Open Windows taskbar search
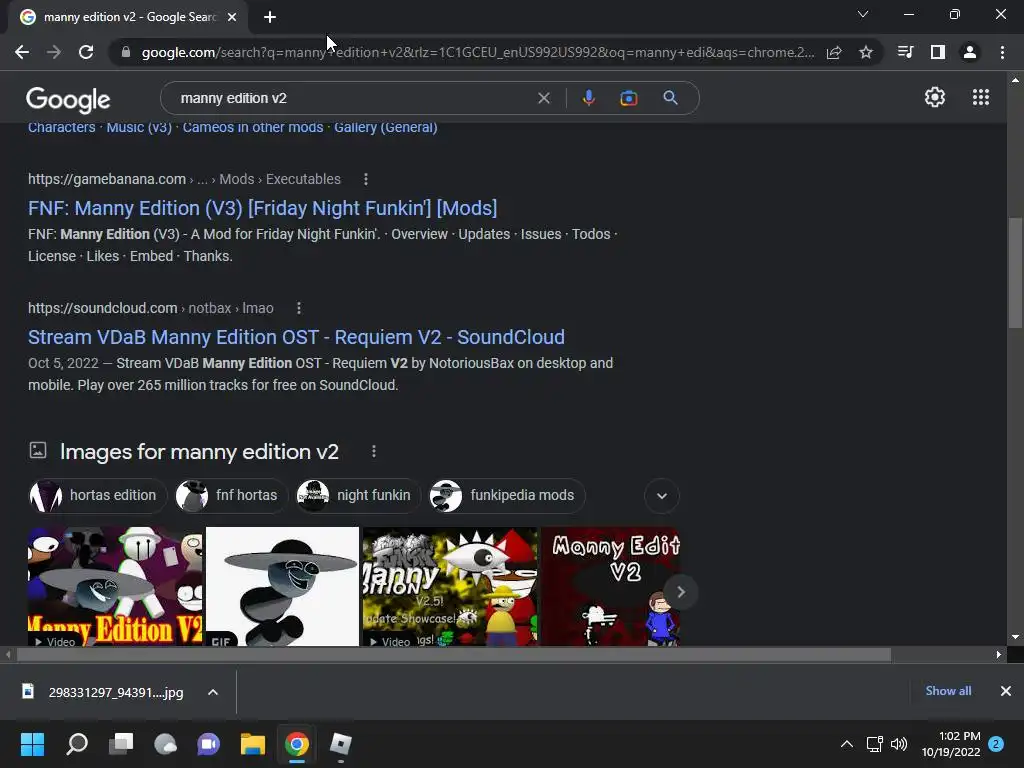This screenshot has height=768, width=1024. point(77,744)
